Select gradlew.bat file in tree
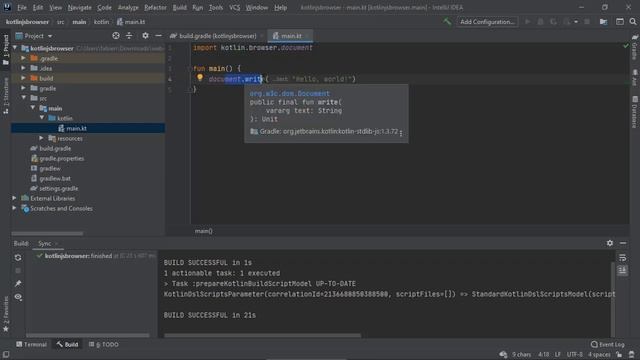 pyautogui.click(x=55, y=178)
